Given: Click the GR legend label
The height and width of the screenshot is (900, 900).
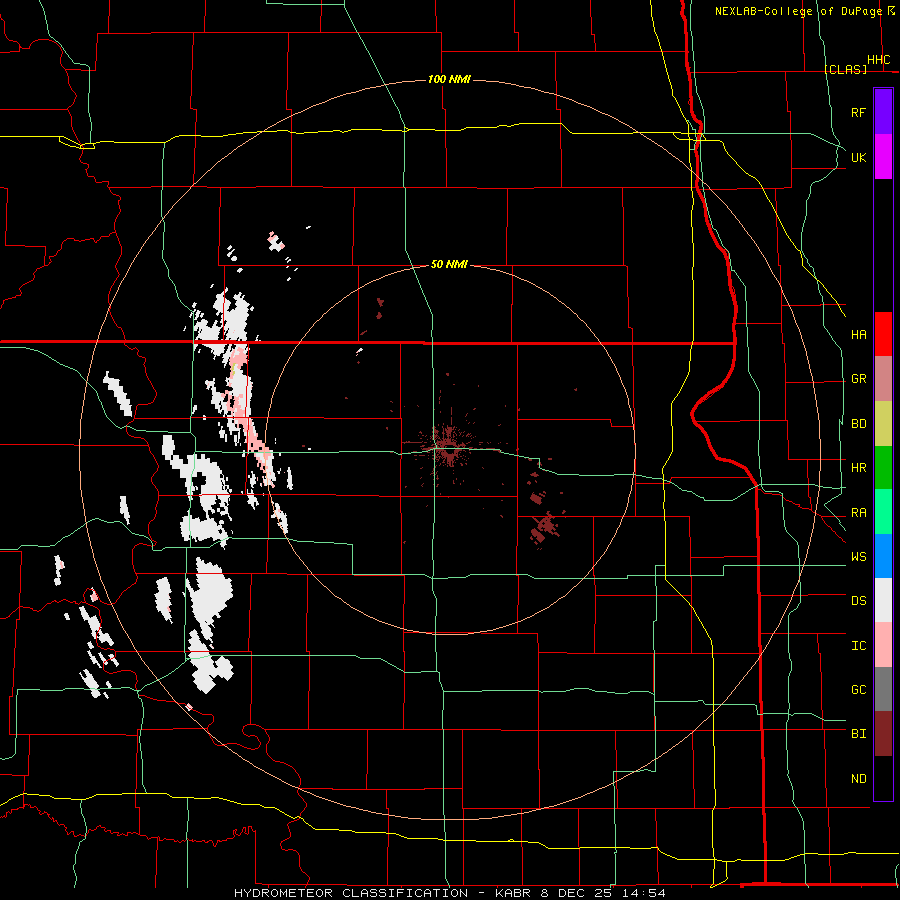Looking at the screenshot, I should [858, 379].
